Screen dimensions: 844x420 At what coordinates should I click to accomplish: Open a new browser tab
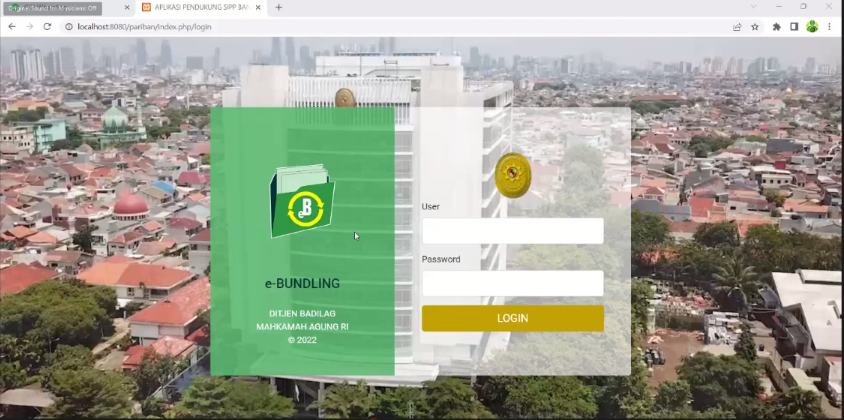click(x=279, y=7)
